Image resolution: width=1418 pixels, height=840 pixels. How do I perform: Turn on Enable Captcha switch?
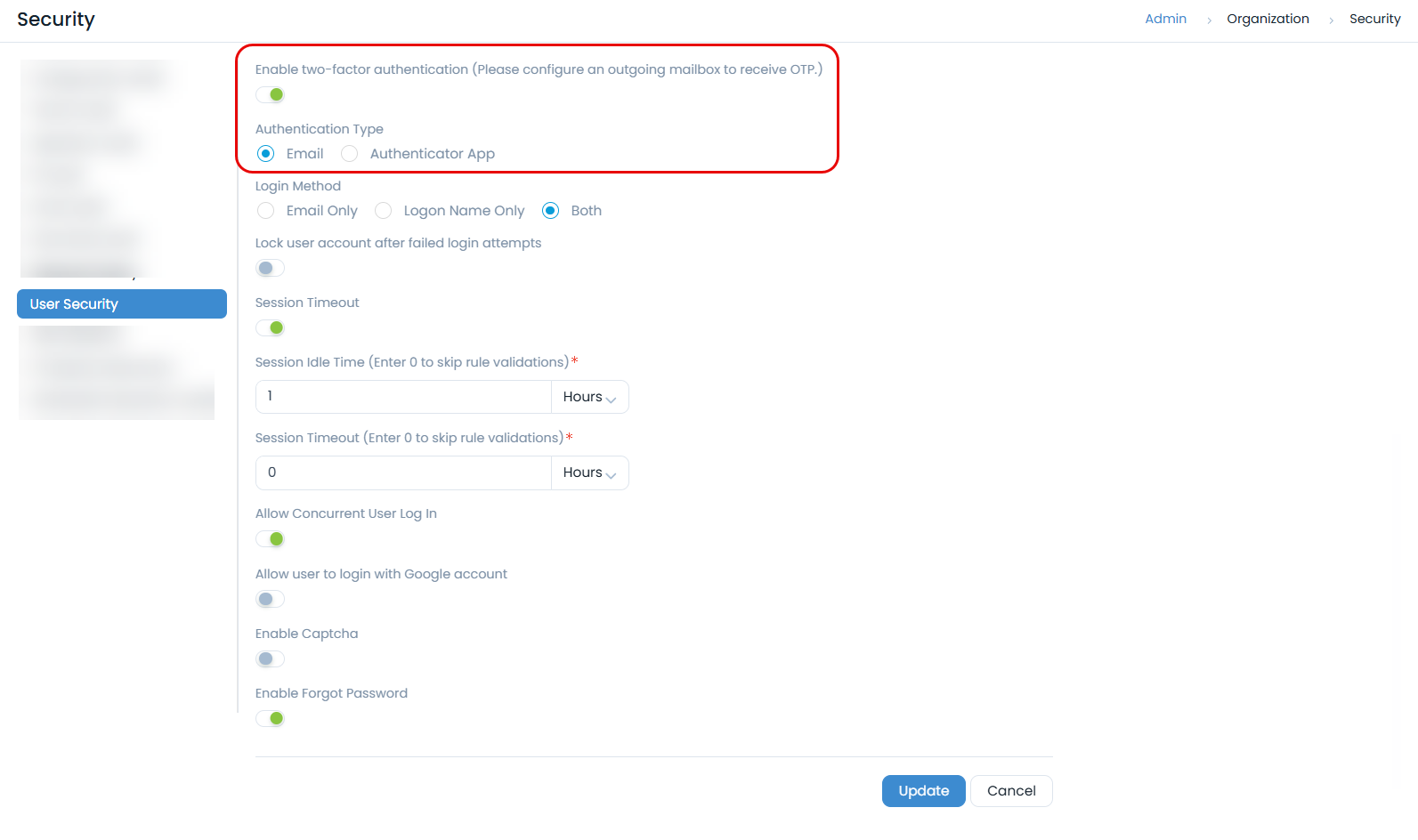coord(270,658)
